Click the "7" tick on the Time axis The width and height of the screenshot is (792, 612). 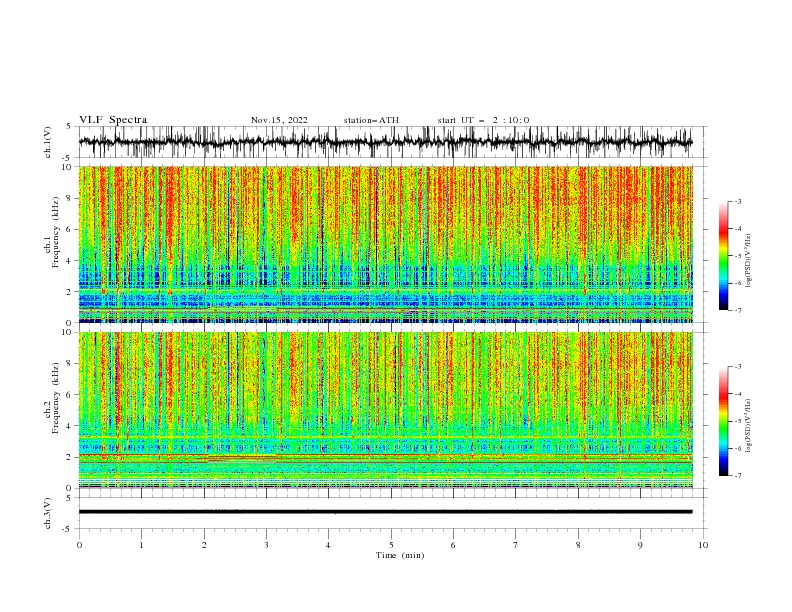[515, 545]
